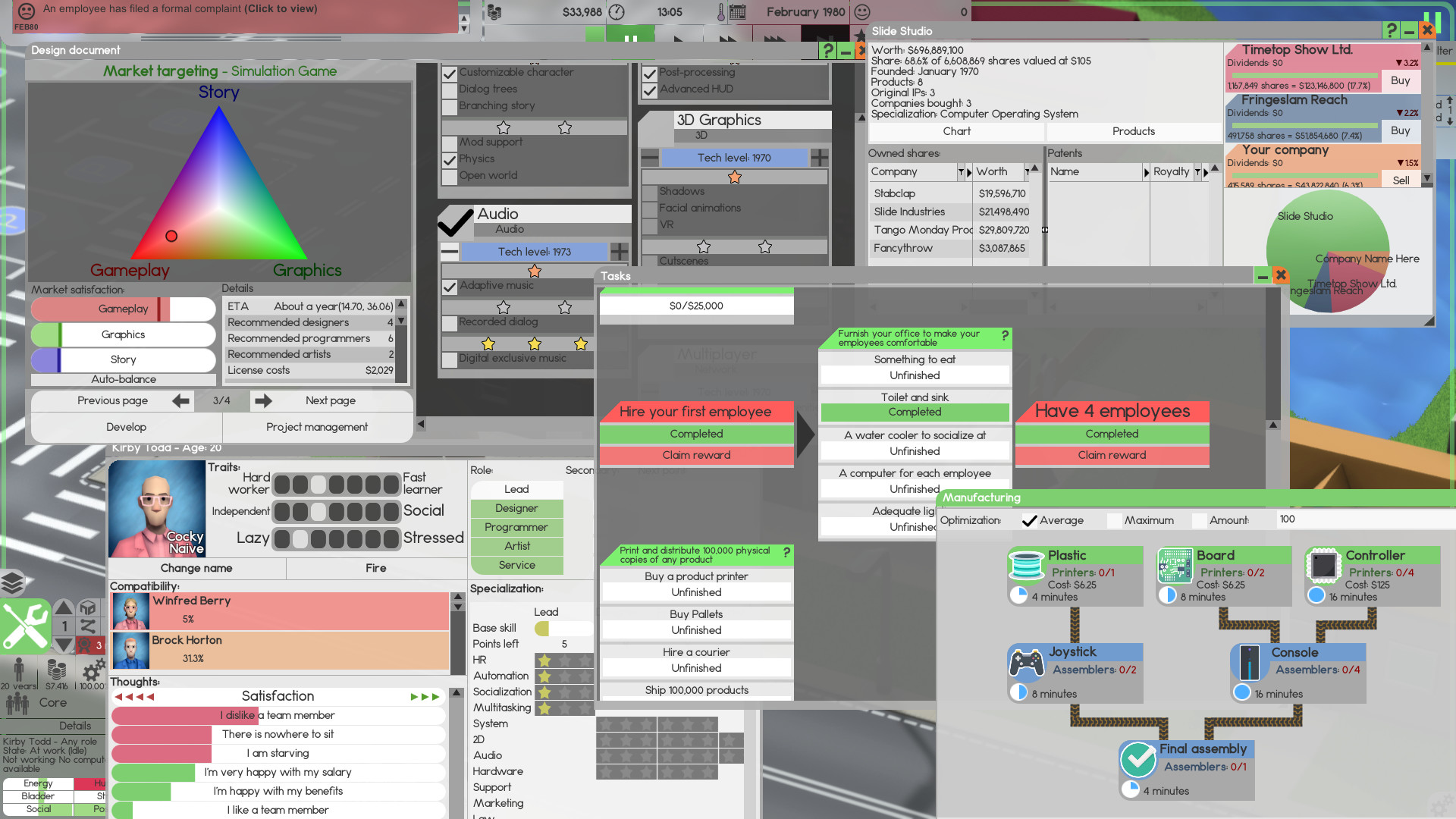Click the Gameplay market satisfaction bar
The height and width of the screenshot is (819, 1456).
[123, 309]
